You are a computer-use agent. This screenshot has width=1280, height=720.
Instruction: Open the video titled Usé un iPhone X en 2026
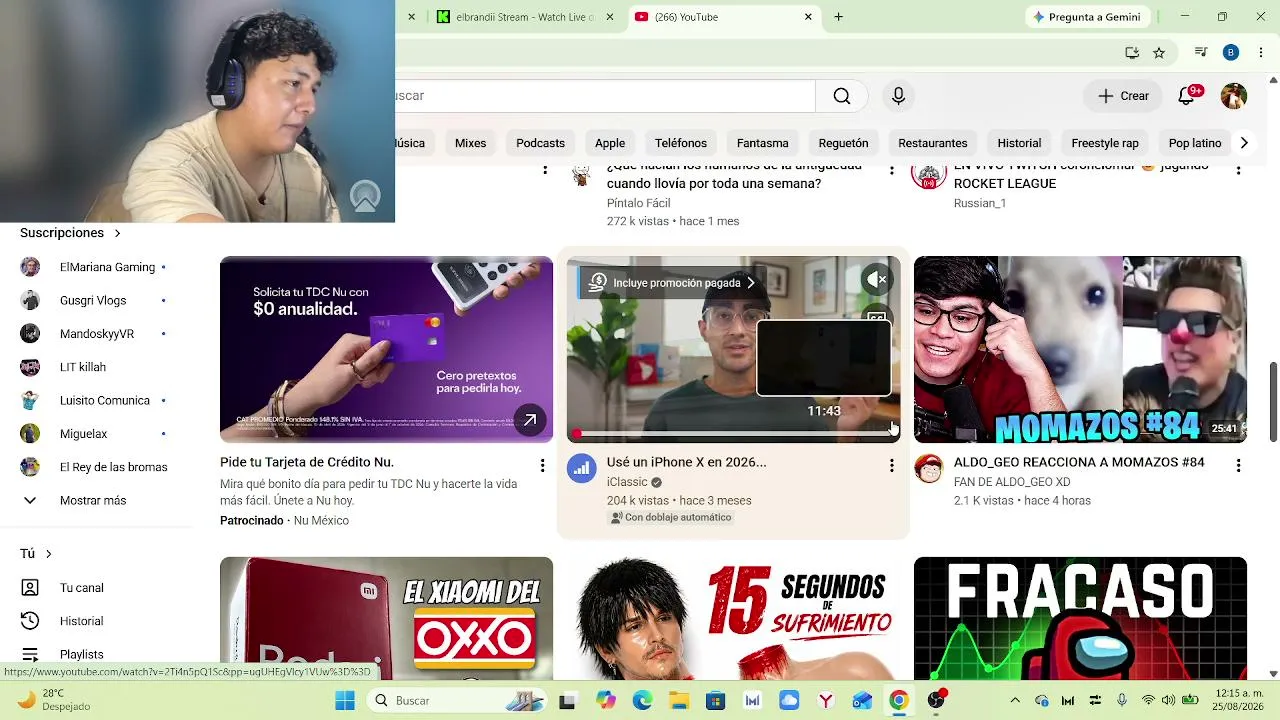[686, 462]
